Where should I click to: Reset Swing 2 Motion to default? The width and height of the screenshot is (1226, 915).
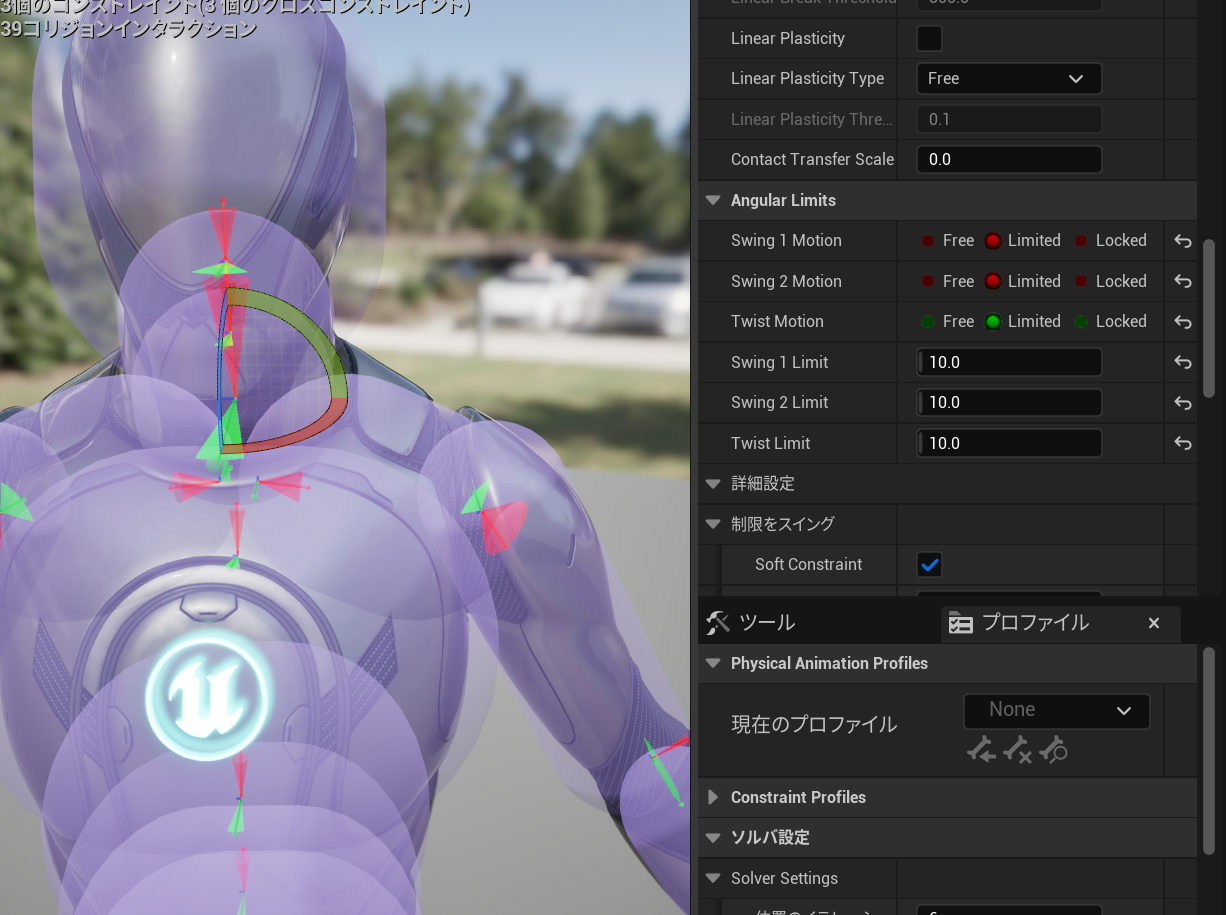click(1183, 282)
